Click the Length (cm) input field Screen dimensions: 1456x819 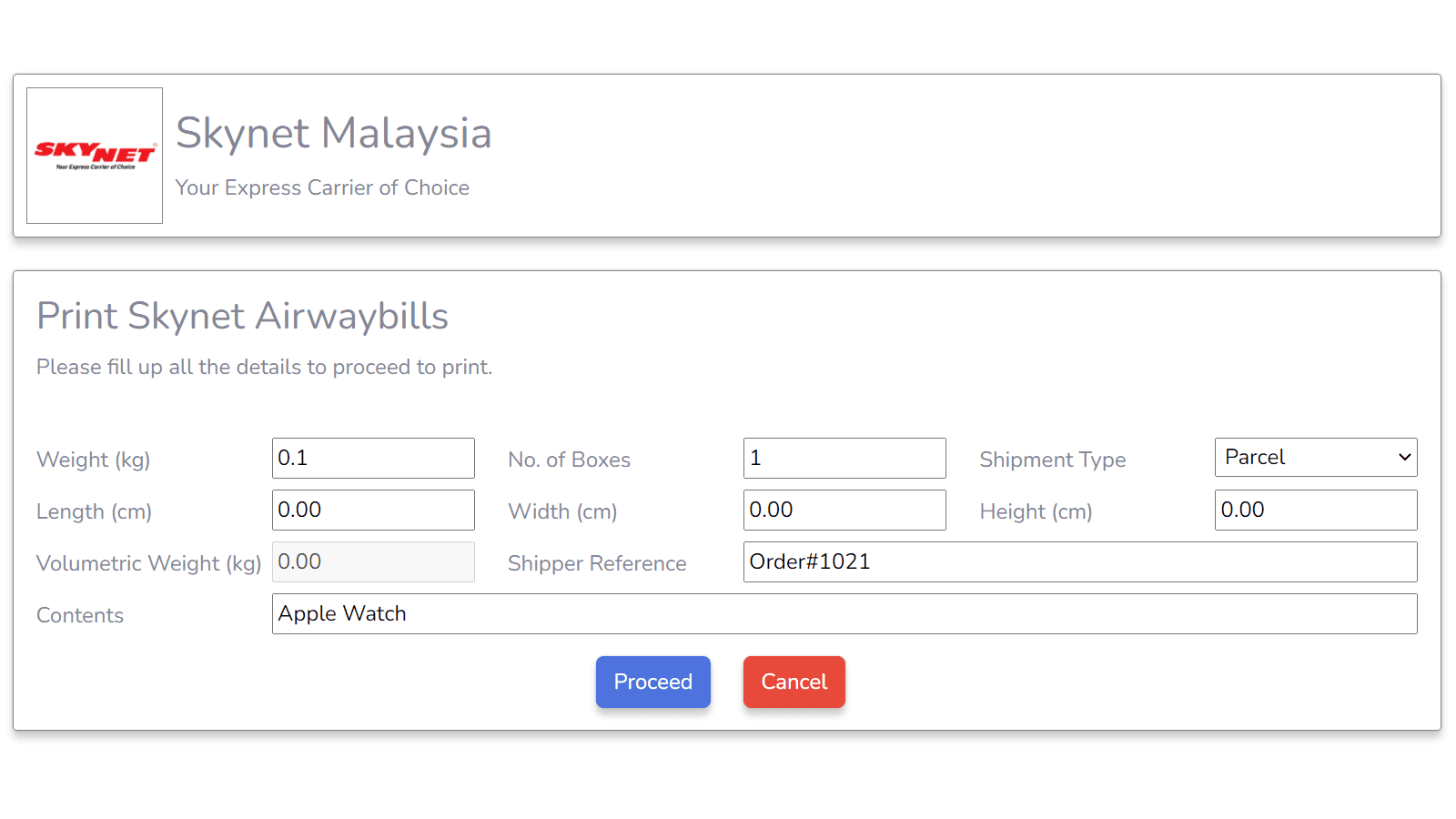click(373, 510)
